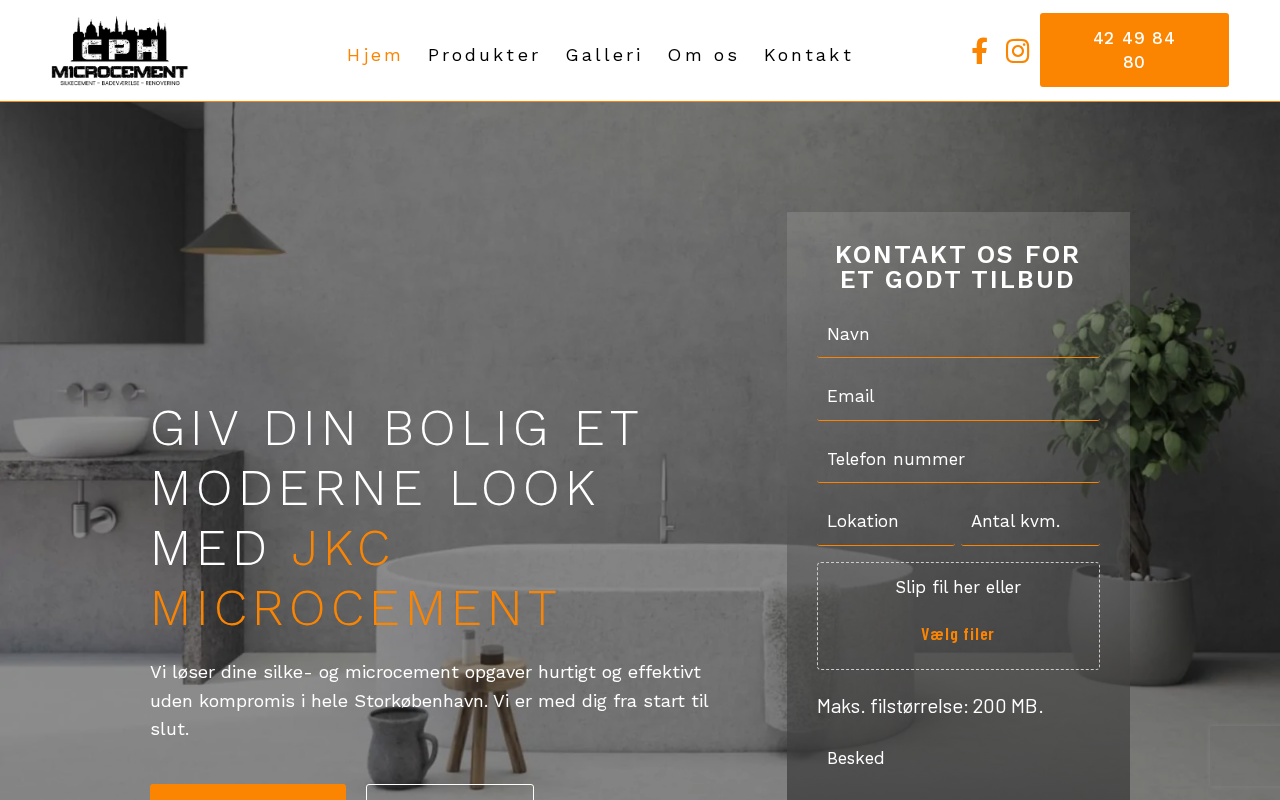This screenshot has height=800, width=1280.
Task: Click the outlined button below hero text
Action: click(x=450, y=792)
